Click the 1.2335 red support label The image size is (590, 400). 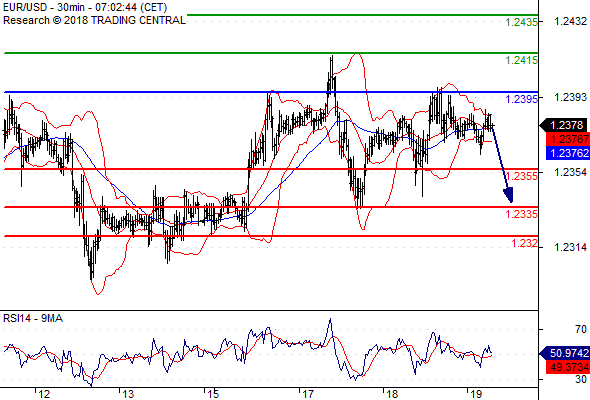coord(522,214)
